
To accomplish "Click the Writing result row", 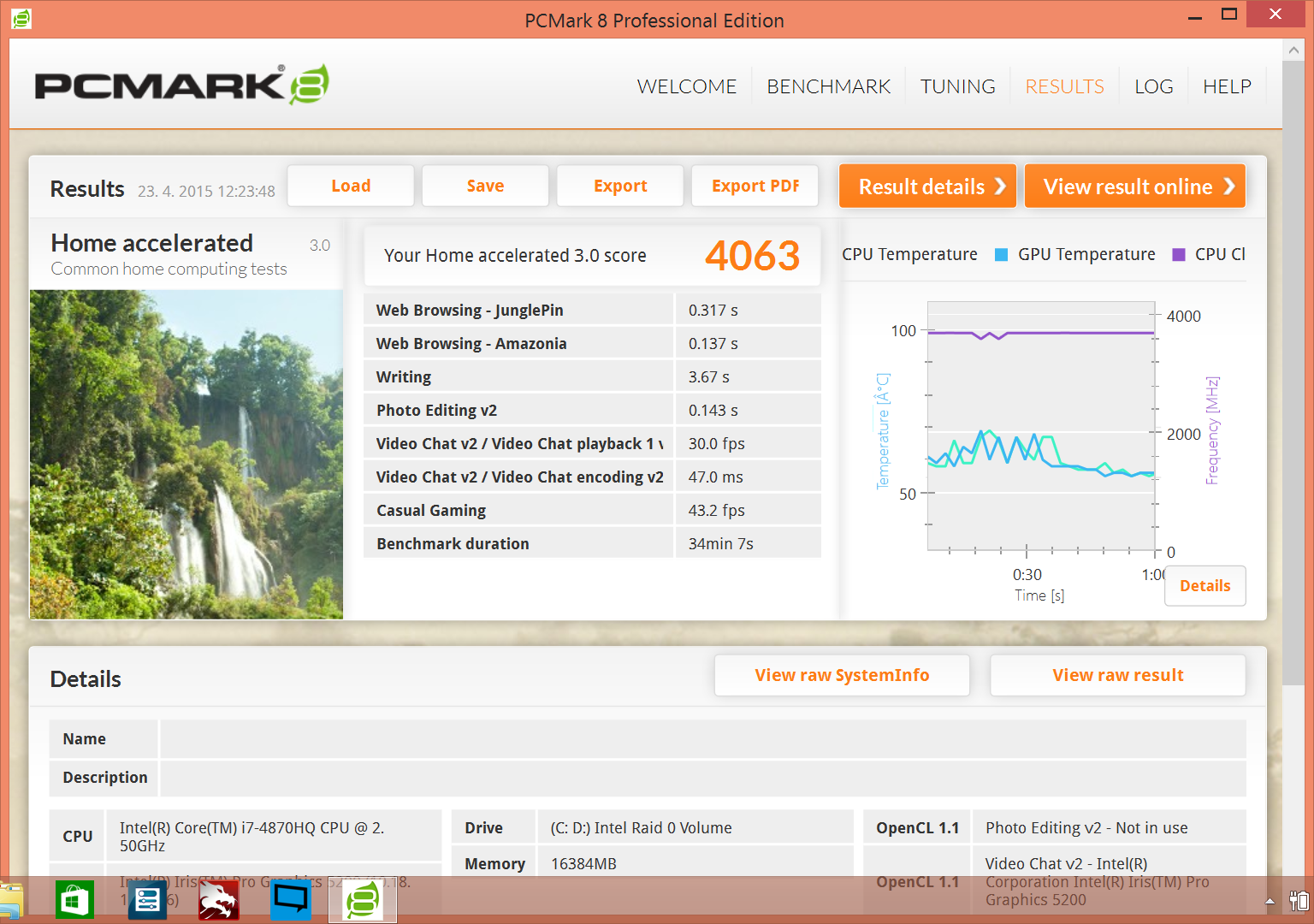I will pyautogui.click(x=592, y=376).
